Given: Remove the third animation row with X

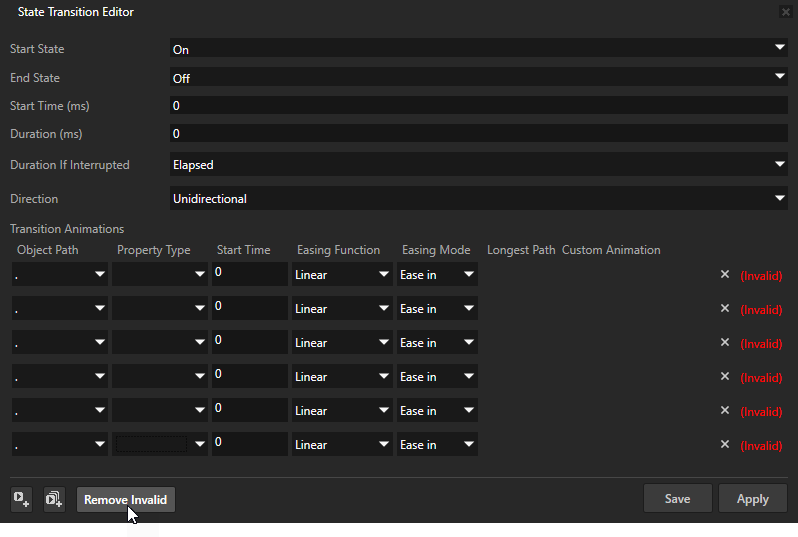Looking at the screenshot, I should point(725,343).
